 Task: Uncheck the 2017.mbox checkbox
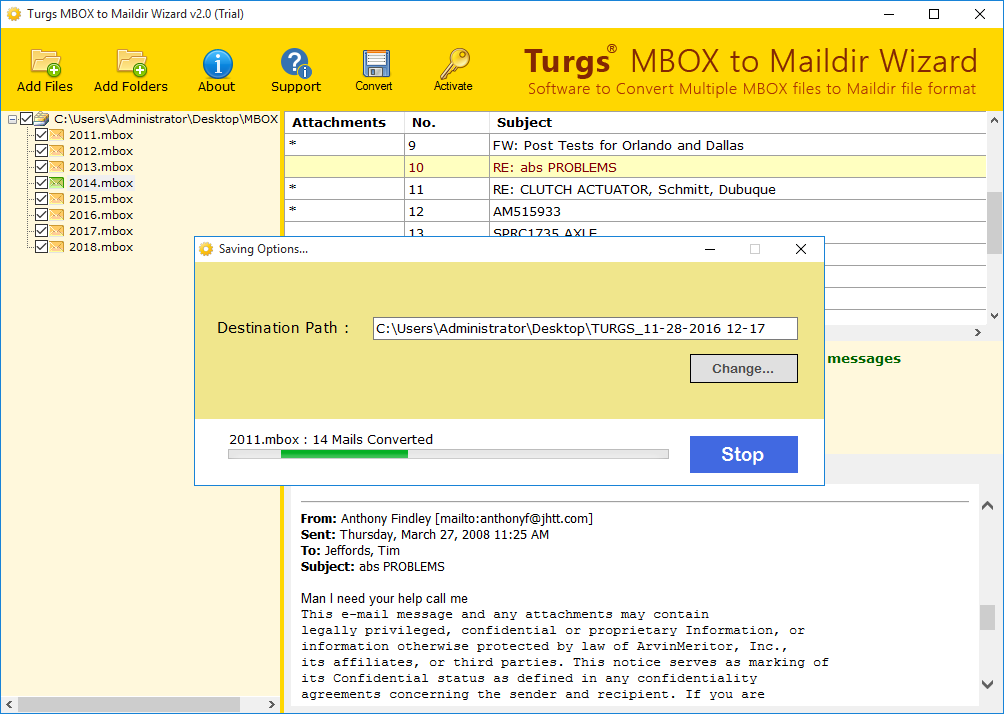pyautogui.click(x=42, y=231)
